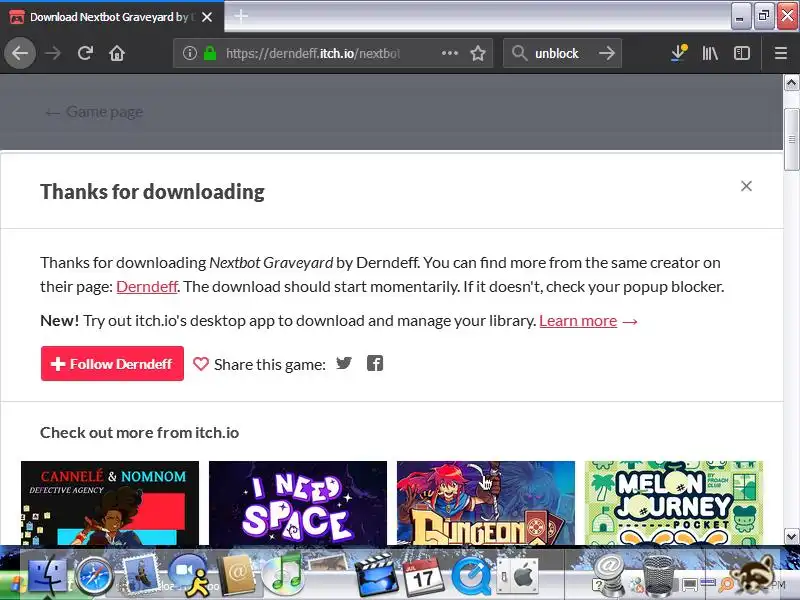
Task: Open the downloads panel
Action: (x=679, y=53)
